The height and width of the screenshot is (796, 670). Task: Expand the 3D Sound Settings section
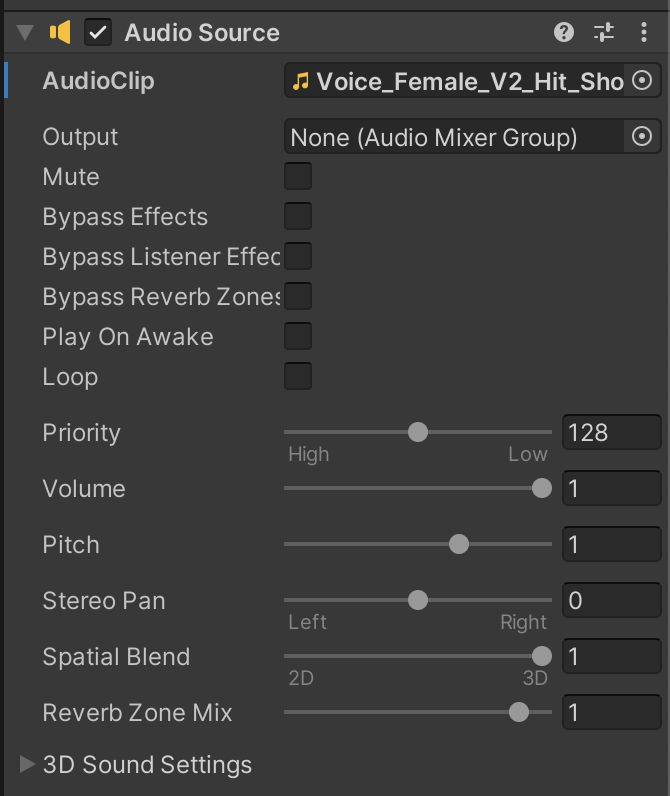[x=27, y=765]
